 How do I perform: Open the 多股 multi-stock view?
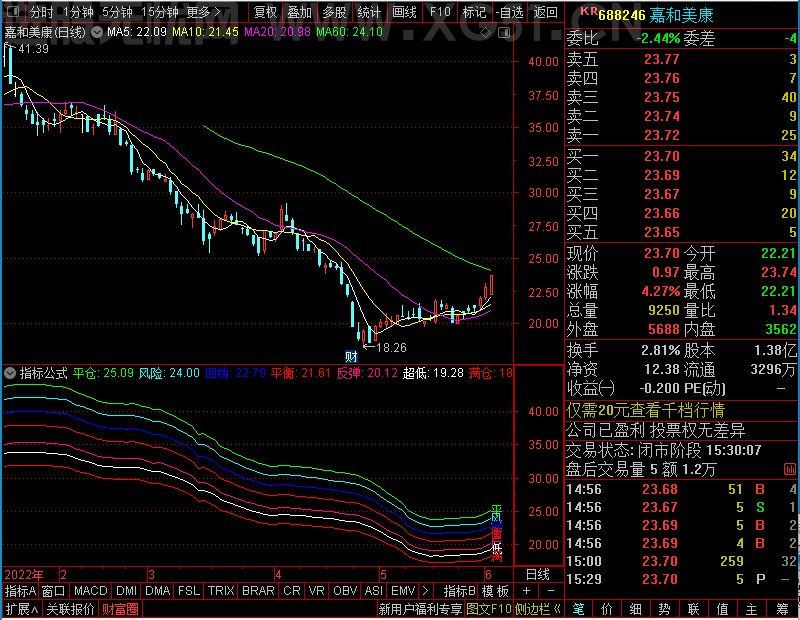click(334, 12)
